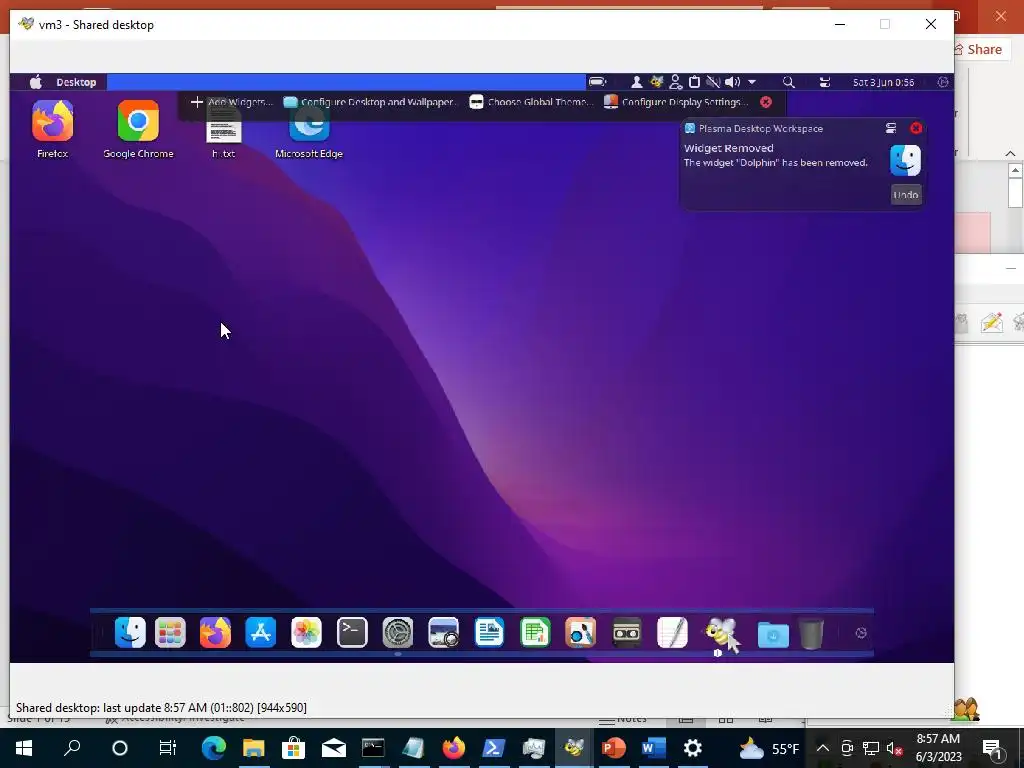Click Share button in PowerPoint window
The height and width of the screenshot is (768, 1024).
(978, 50)
